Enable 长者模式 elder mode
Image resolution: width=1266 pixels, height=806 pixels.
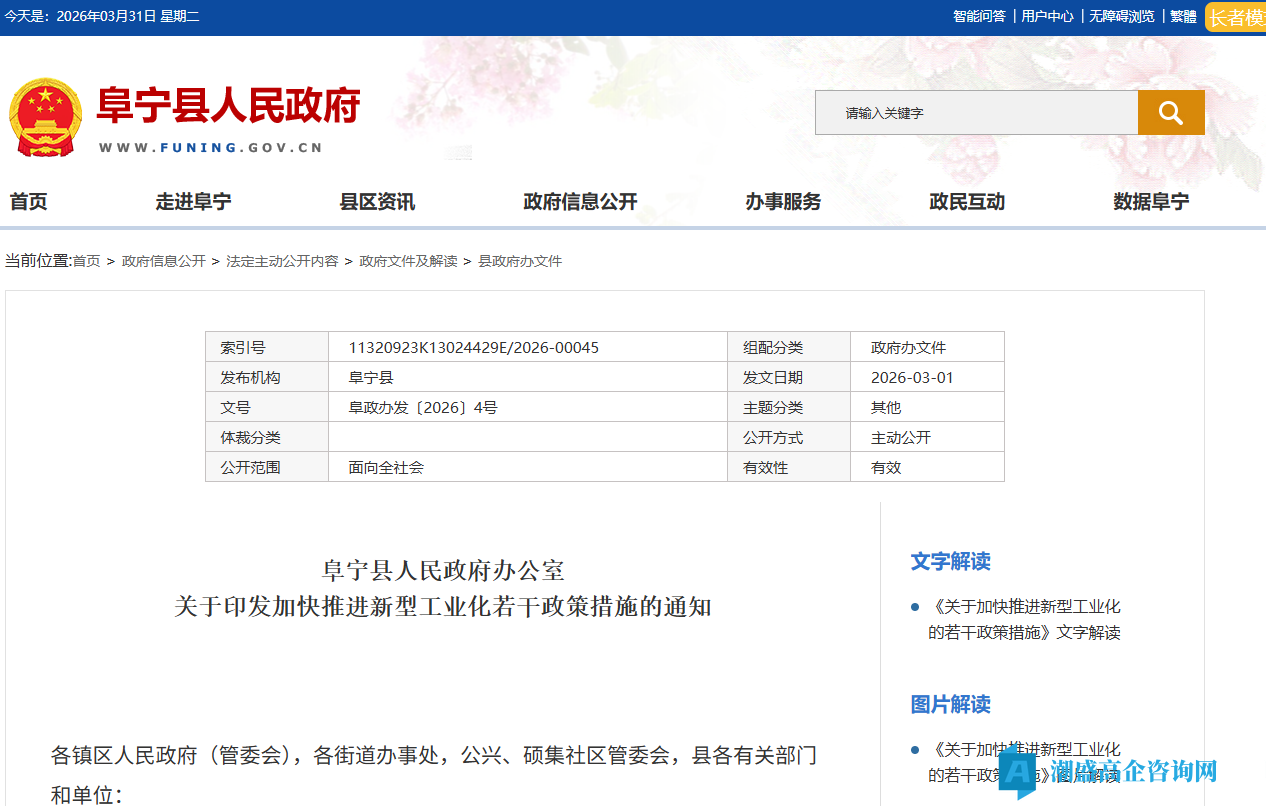pyautogui.click(x=1237, y=16)
